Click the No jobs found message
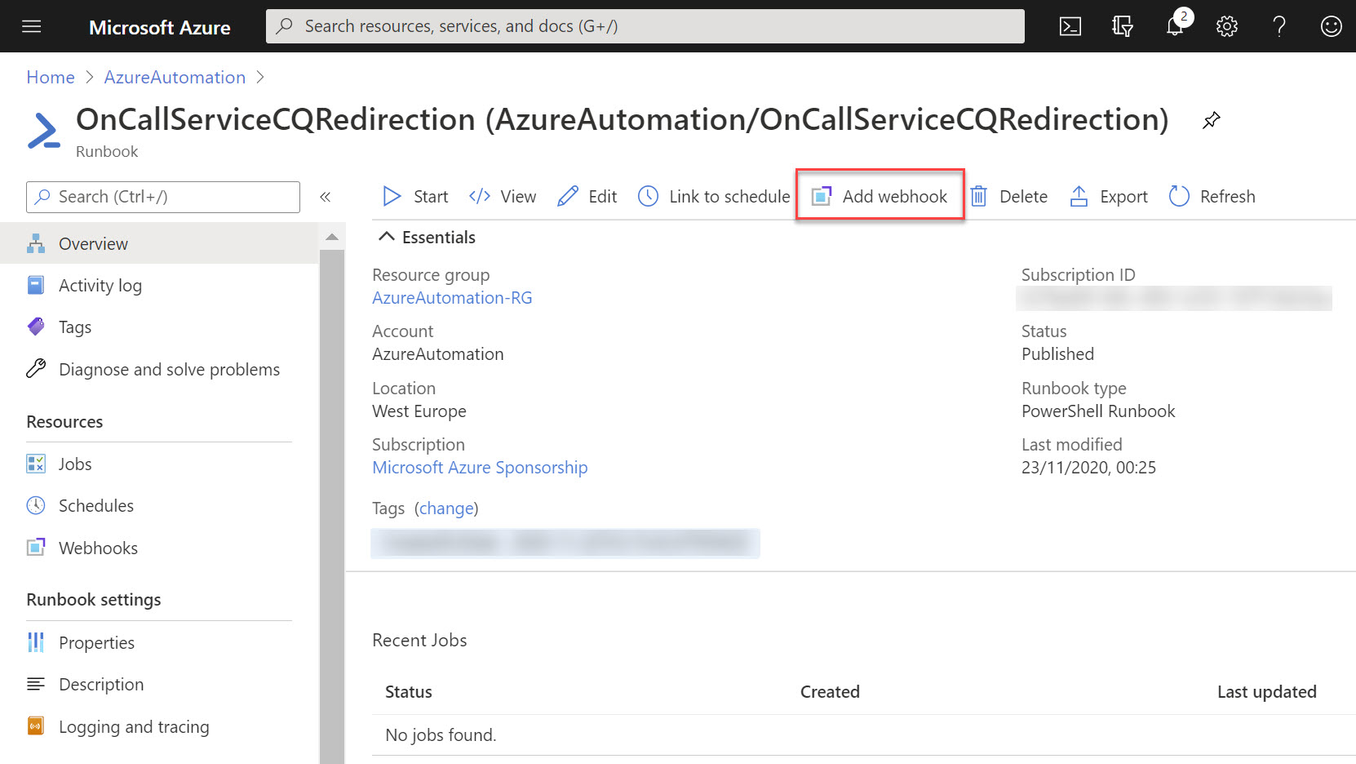Image resolution: width=1356 pixels, height=764 pixels. [x=441, y=736]
